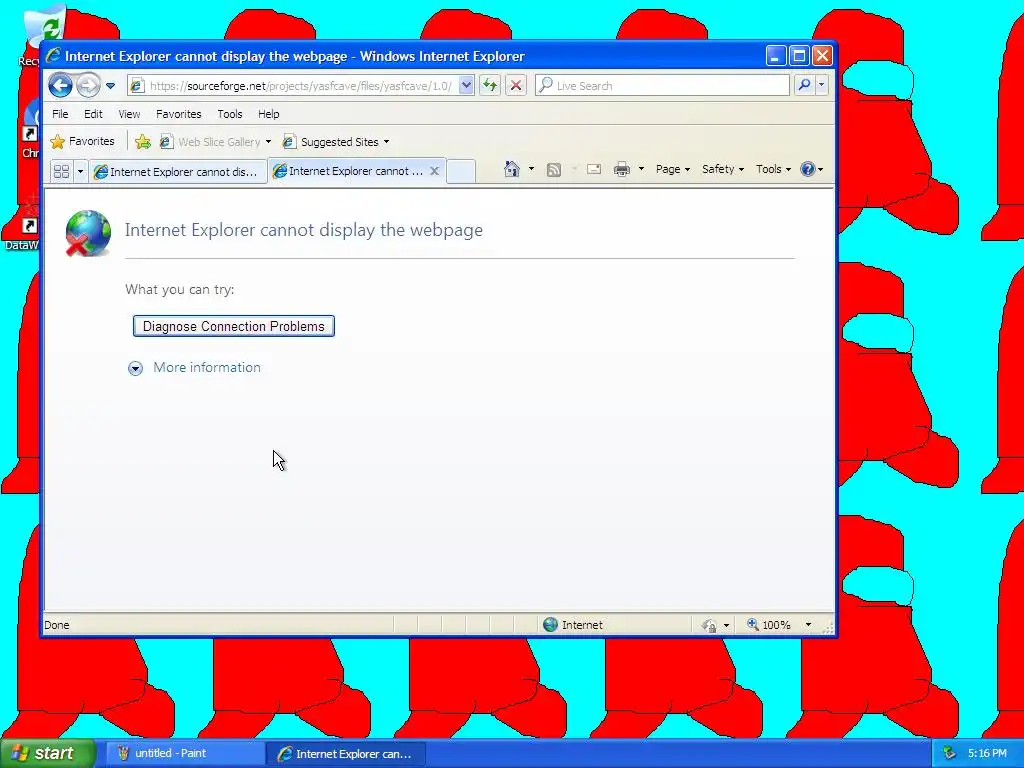Viewport: 1024px width, 768px height.
Task: Click the globe error icon
Action: [88, 232]
